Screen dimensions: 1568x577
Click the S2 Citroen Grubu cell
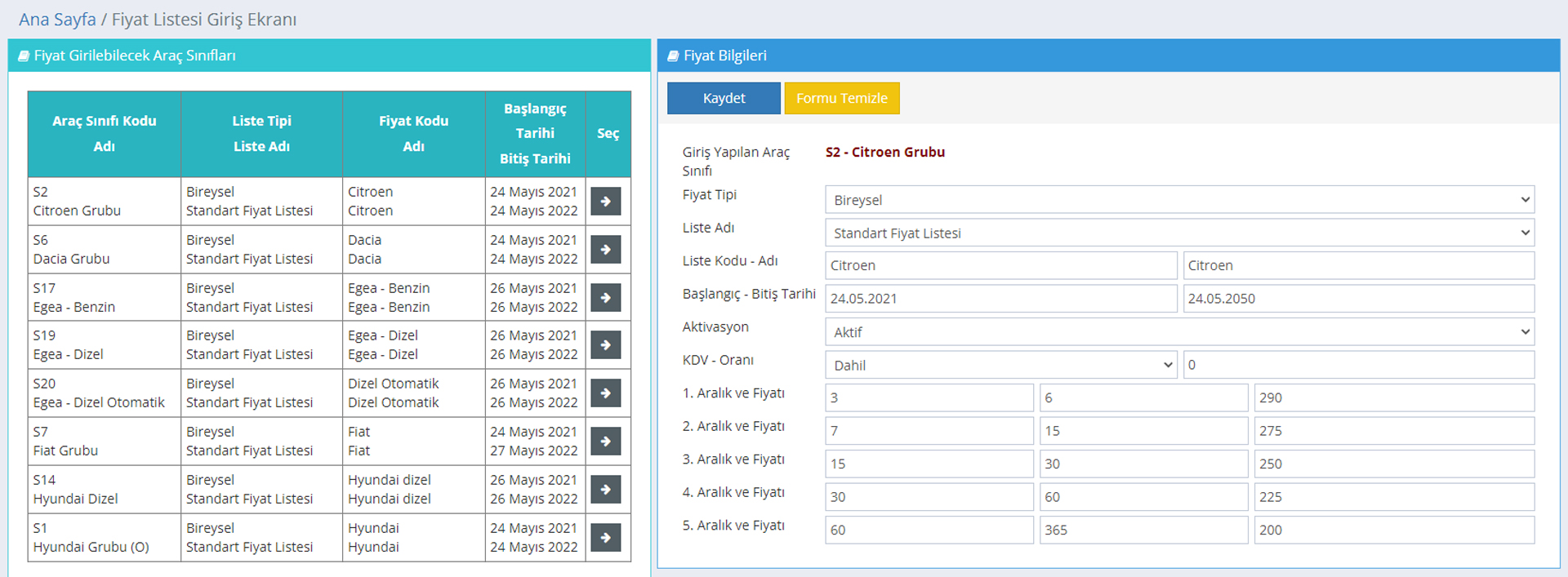pyautogui.click(x=105, y=202)
